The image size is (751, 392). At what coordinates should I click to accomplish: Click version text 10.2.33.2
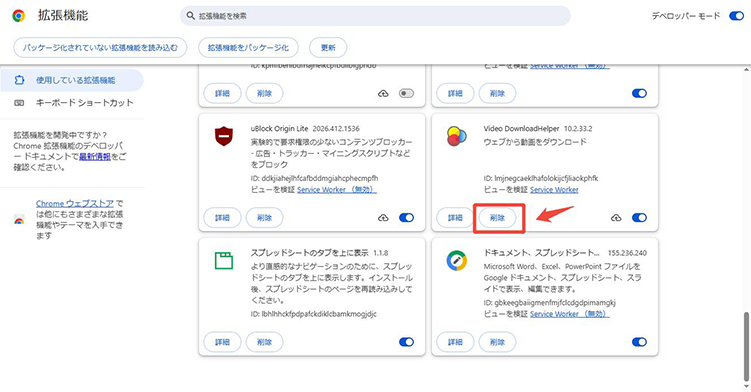[x=578, y=128]
